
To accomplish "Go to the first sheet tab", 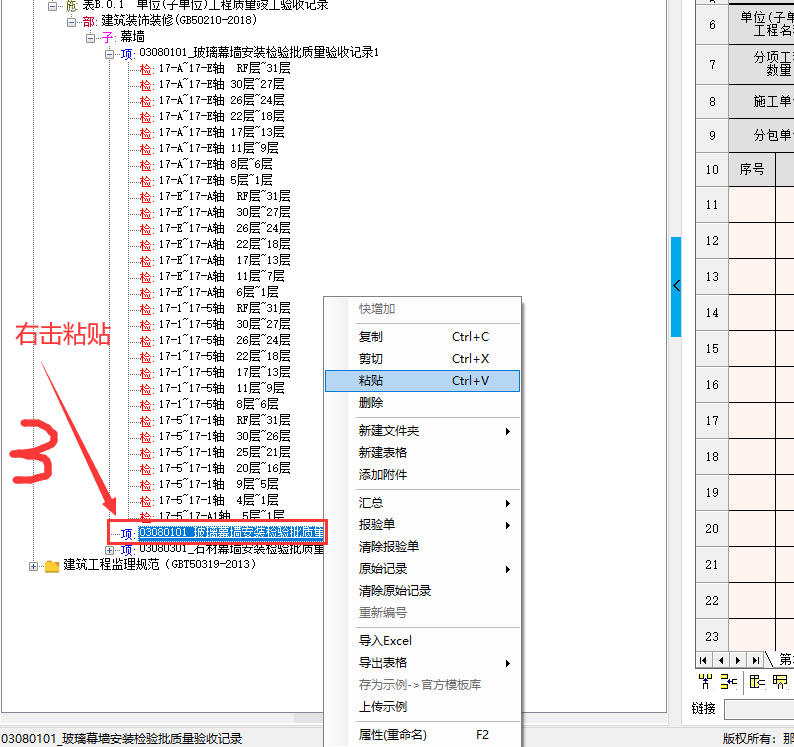I will (704, 660).
